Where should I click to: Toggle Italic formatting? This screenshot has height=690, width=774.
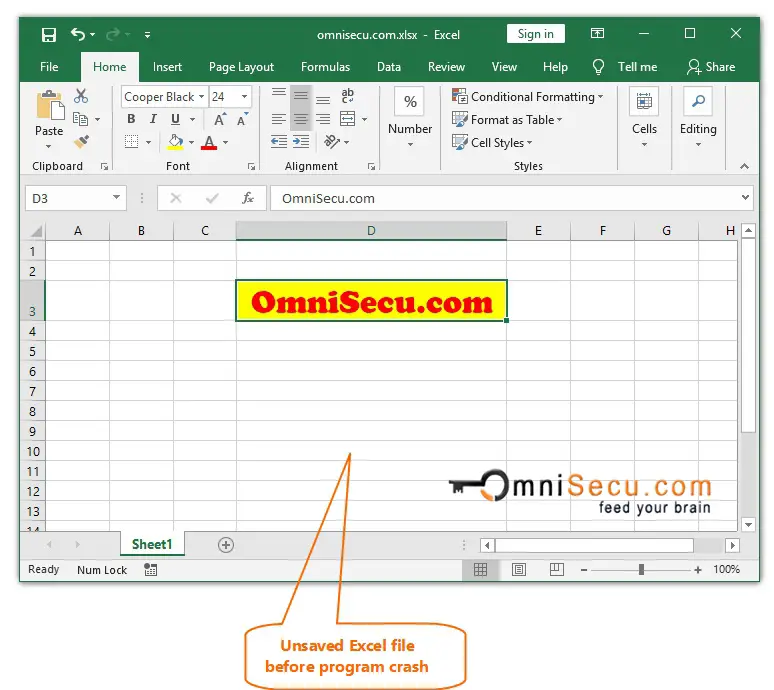(x=153, y=119)
